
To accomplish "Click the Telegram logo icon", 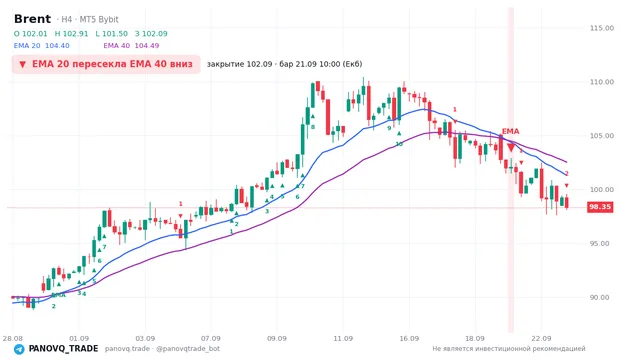I will tap(19, 349).
